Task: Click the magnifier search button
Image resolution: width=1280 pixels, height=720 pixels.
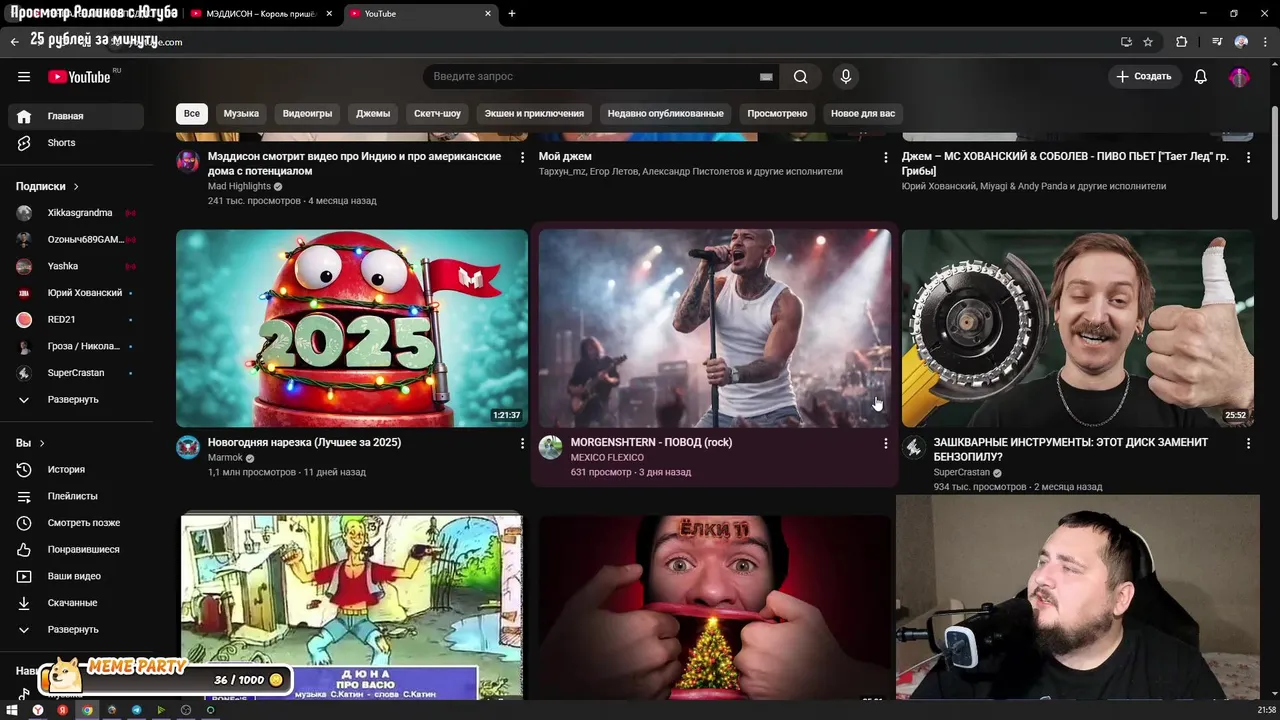Action: 800,77
